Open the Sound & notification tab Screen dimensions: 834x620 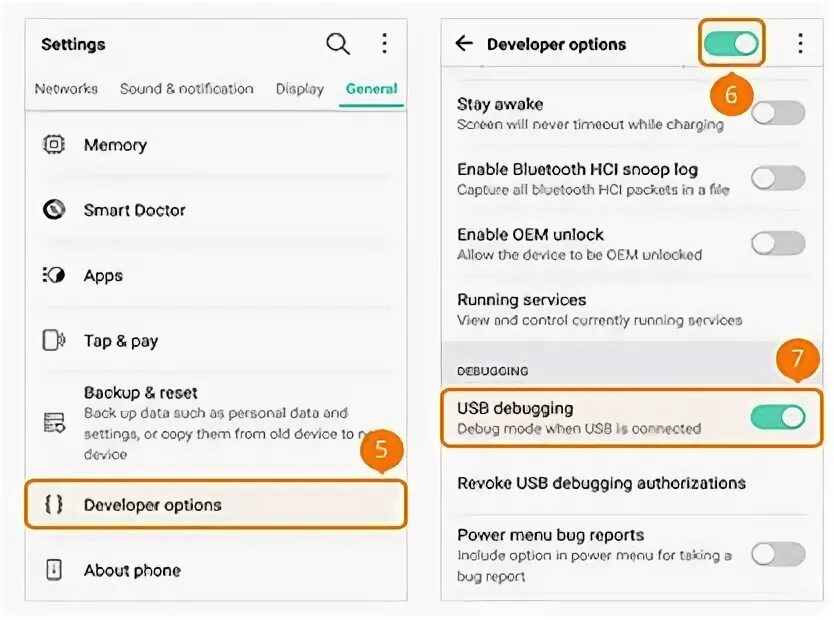click(x=186, y=88)
